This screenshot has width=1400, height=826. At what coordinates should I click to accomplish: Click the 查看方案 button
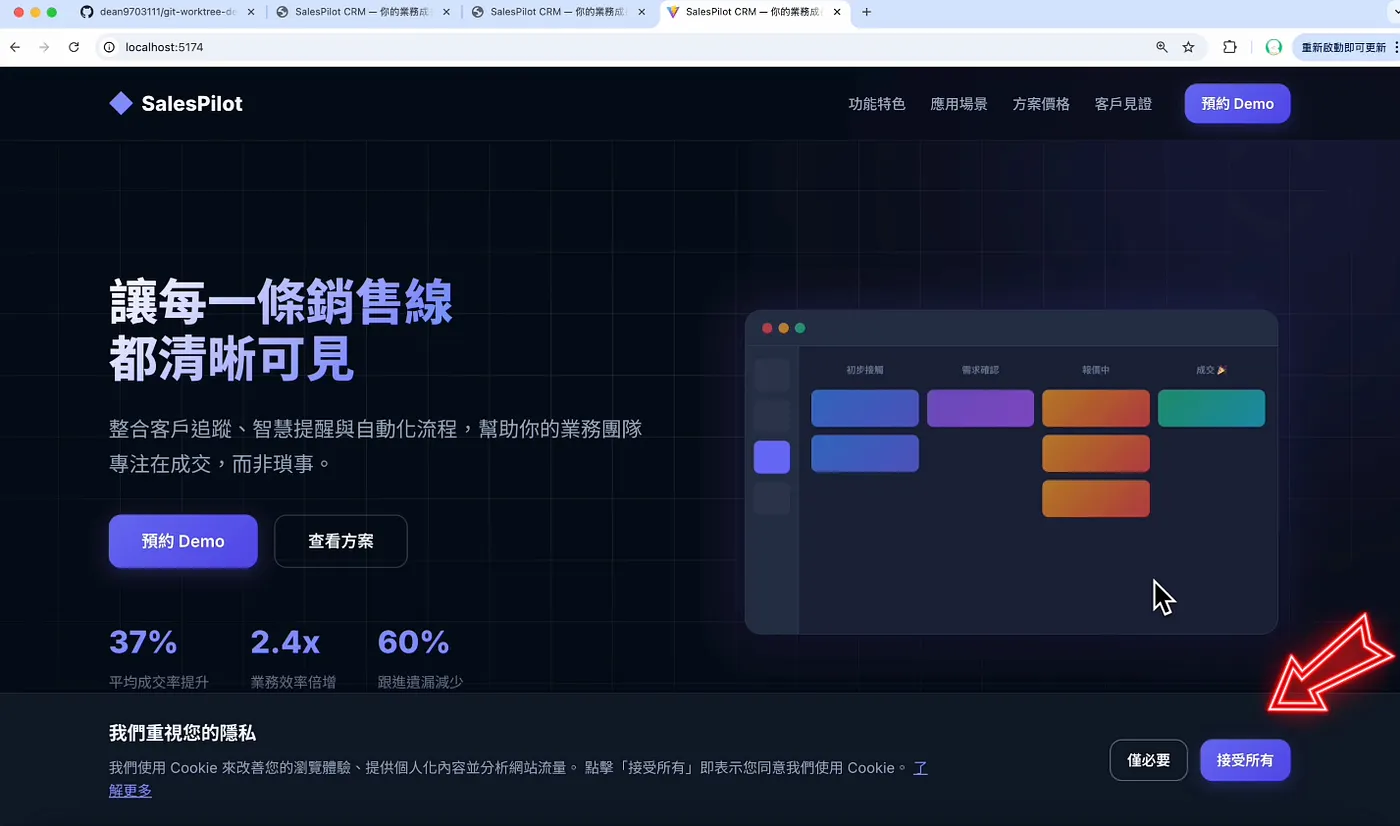coord(341,541)
